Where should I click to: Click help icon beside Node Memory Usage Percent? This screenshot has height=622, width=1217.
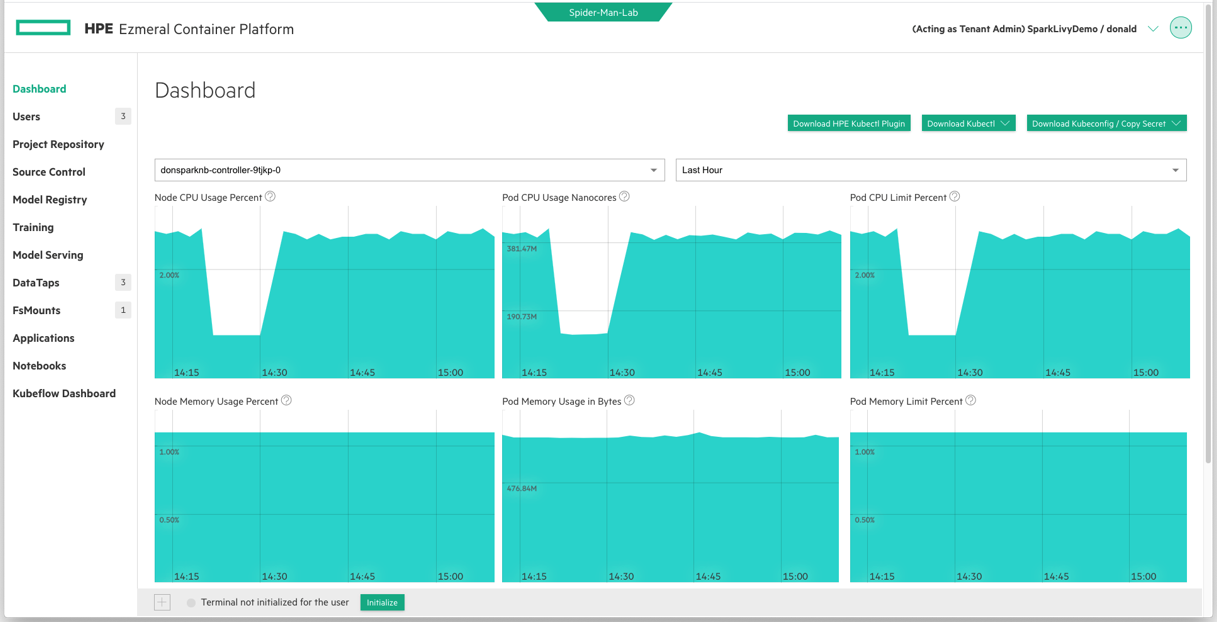[286, 401]
